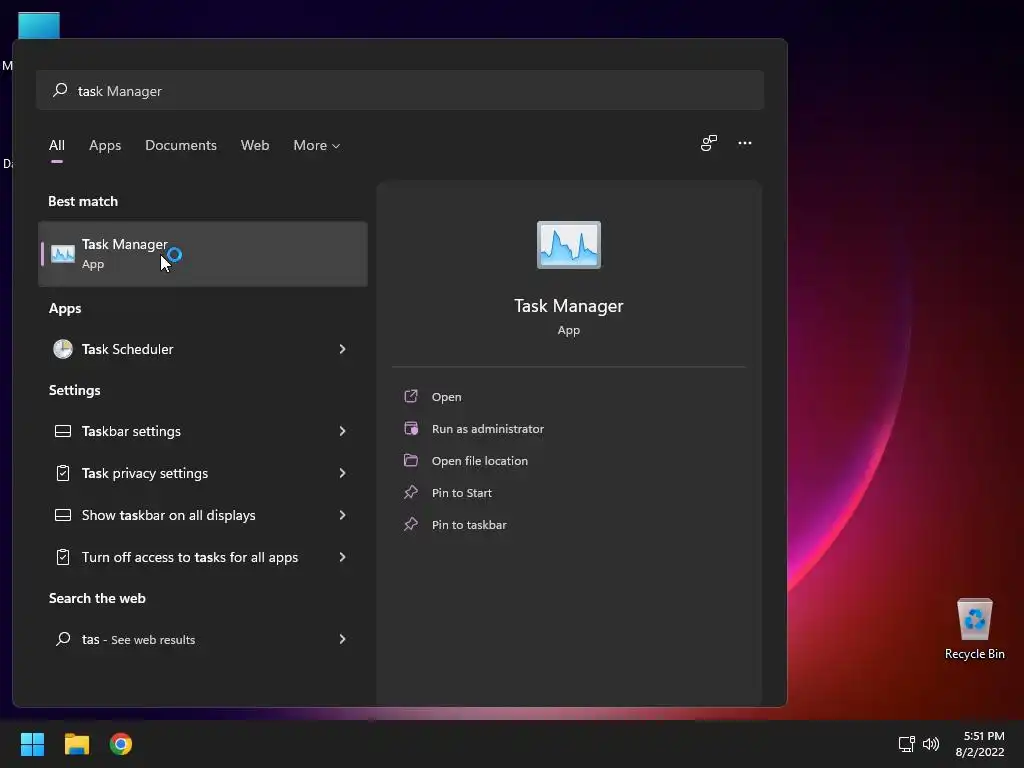Click the Pin to Start pin icon
Viewport: 1024px width, 768px height.
tap(411, 492)
